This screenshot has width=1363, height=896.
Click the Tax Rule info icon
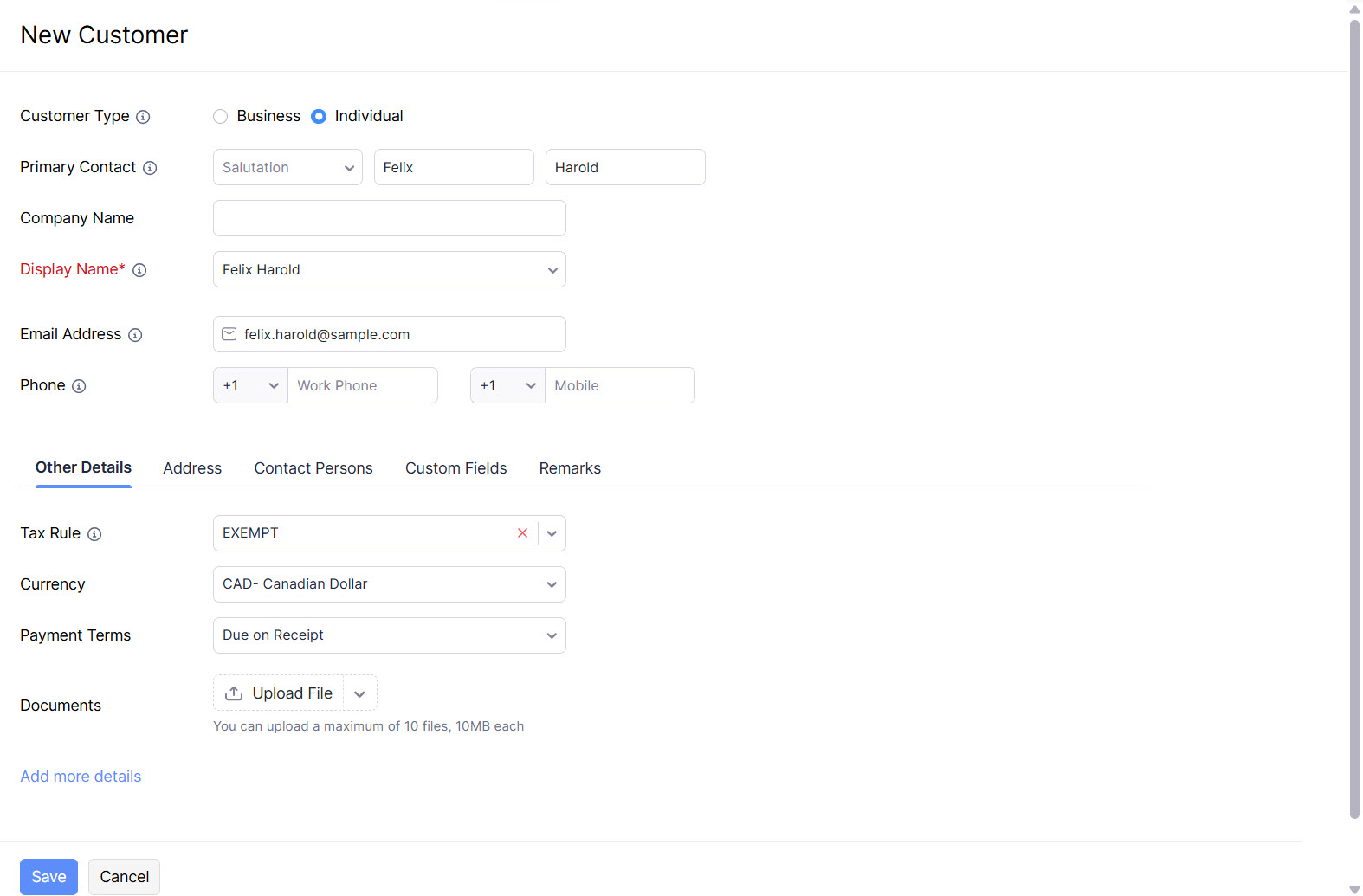point(94,534)
